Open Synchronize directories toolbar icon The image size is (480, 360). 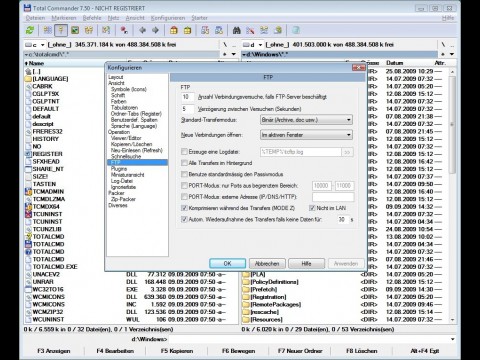tap(264, 30)
